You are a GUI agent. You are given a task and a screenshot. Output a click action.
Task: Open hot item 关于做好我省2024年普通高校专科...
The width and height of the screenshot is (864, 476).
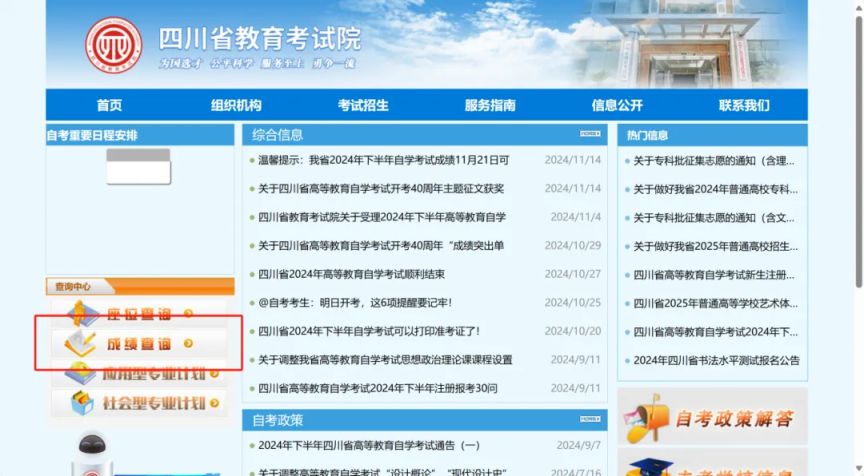[715, 190]
